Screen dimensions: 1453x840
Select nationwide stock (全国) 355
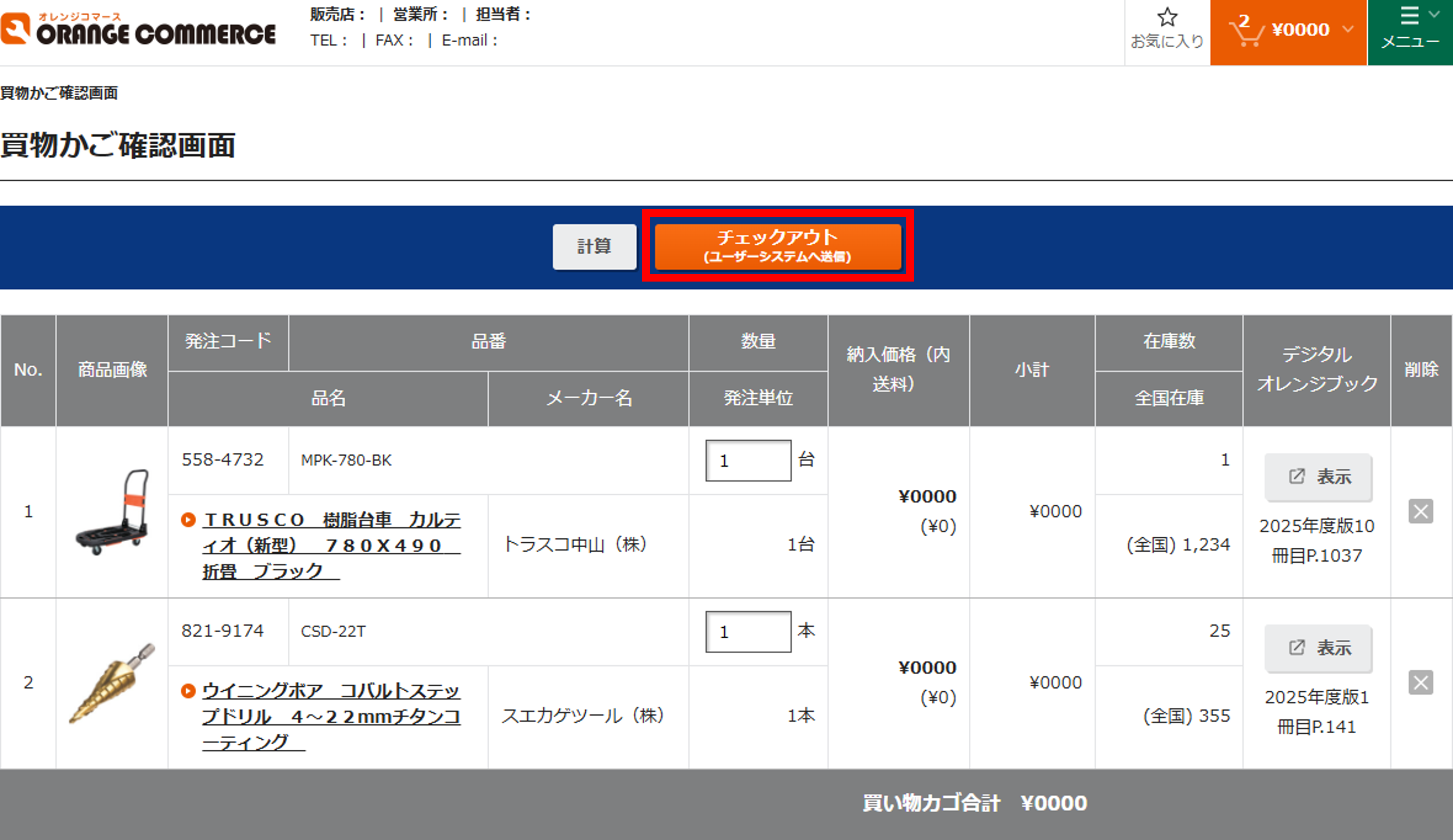[x=1186, y=716]
